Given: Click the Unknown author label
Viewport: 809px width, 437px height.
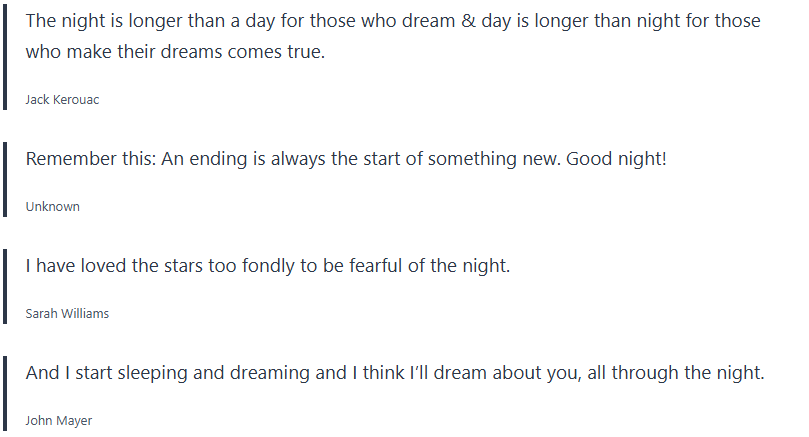Looking at the screenshot, I should pyautogui.click(x=52, y=207).
